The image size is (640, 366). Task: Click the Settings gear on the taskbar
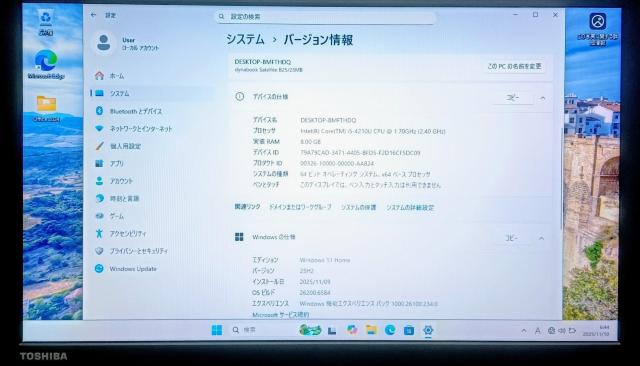point(428,330)
